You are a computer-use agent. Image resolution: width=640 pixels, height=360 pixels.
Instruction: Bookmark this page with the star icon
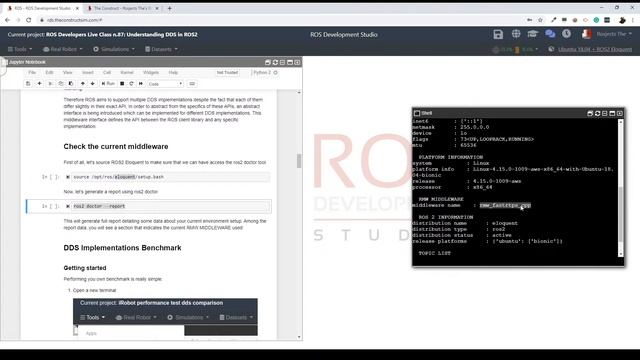pos(540,20)
